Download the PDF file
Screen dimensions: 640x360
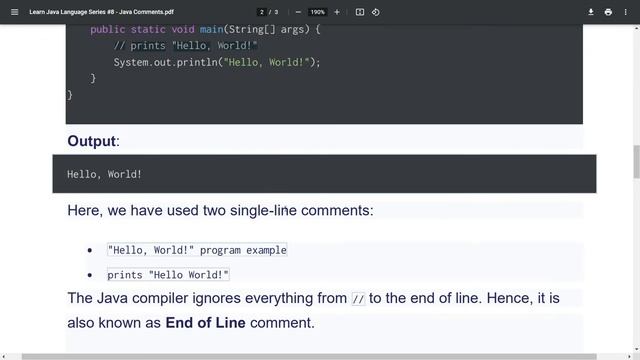point(591,12)
